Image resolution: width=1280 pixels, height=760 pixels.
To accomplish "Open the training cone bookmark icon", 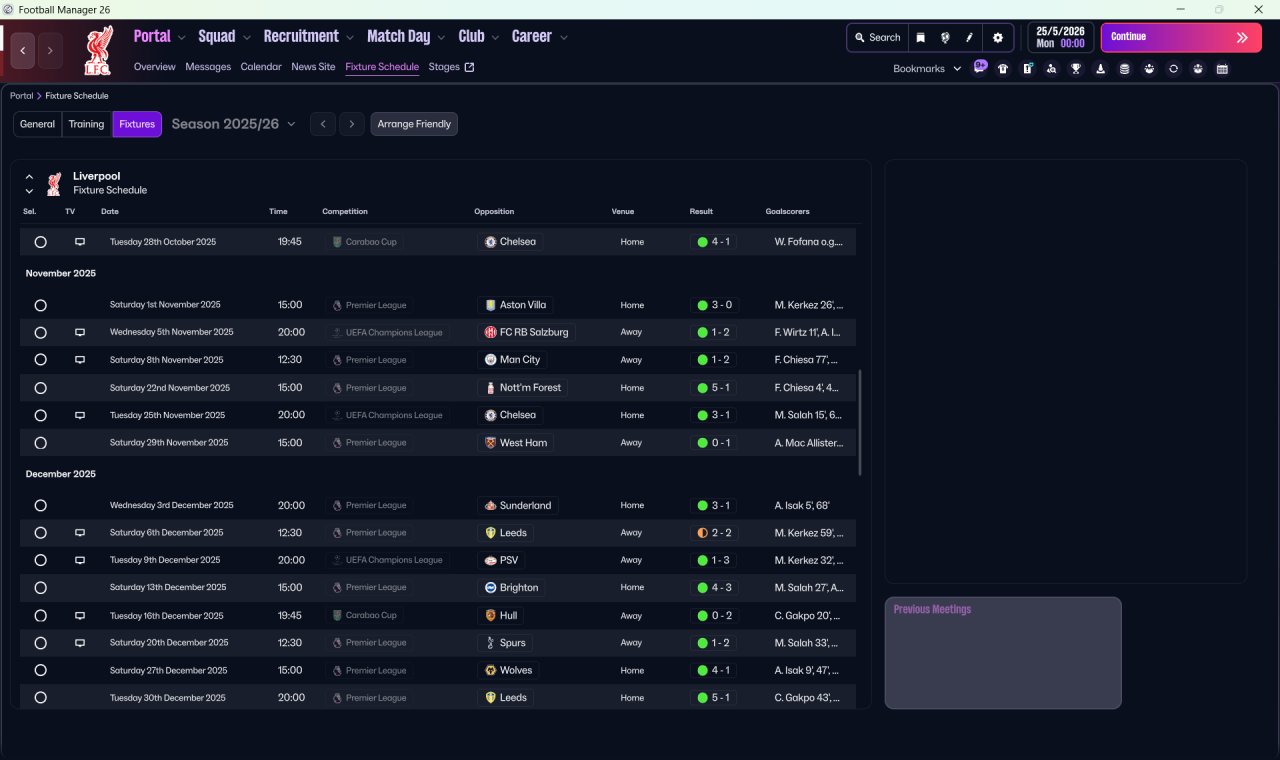I will coord(1101,69).
